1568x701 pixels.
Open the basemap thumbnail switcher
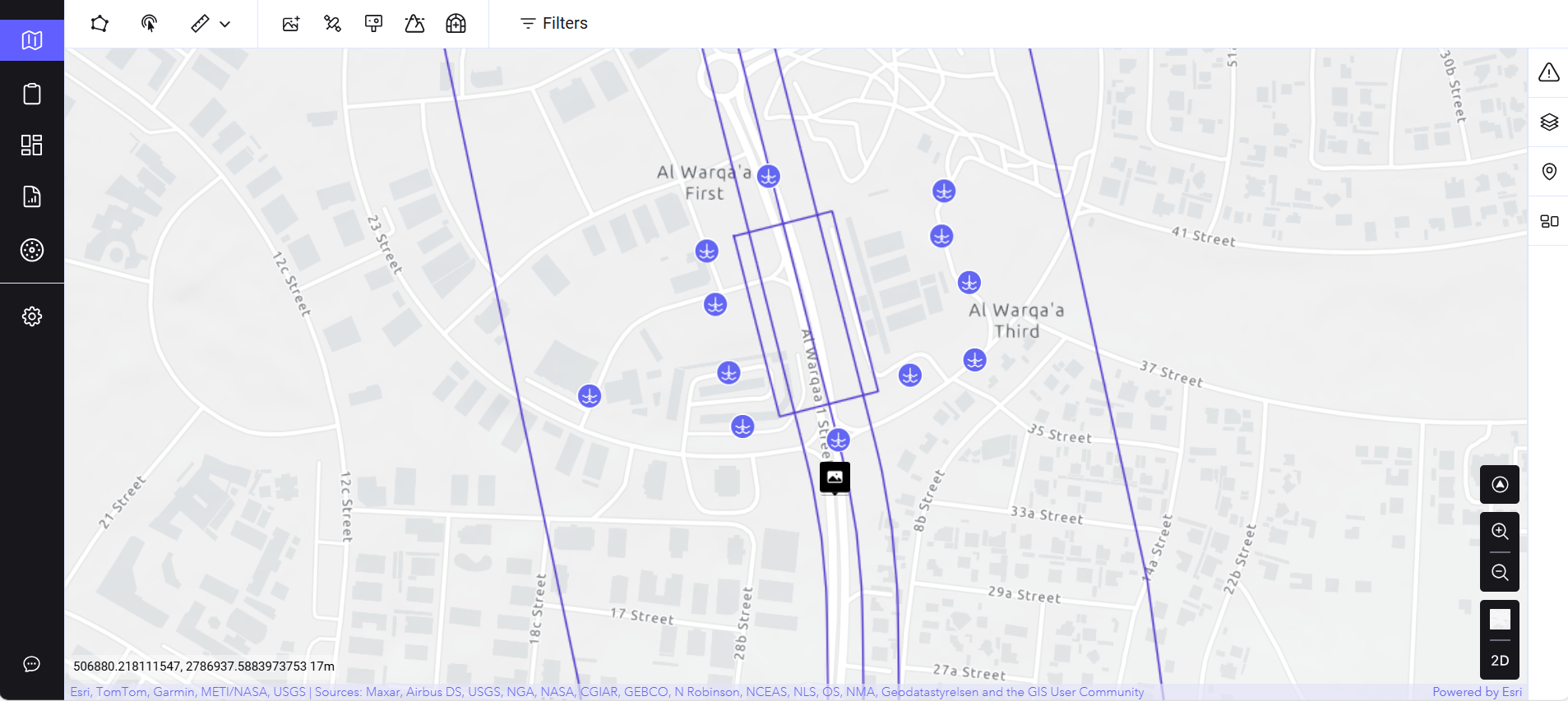tap(1500, 620)
